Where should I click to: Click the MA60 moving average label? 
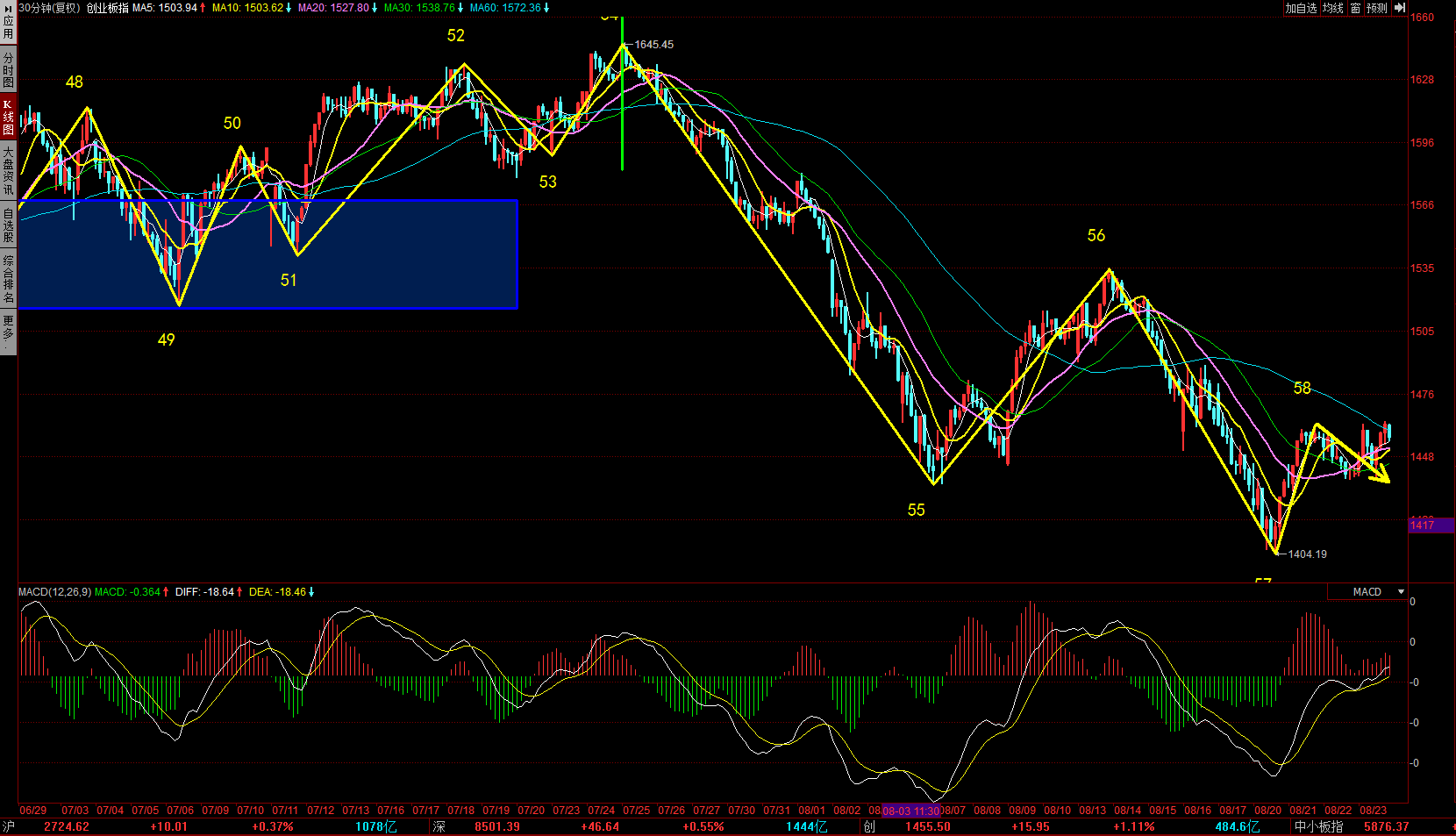pyautogui.click(x=509, y=8)
